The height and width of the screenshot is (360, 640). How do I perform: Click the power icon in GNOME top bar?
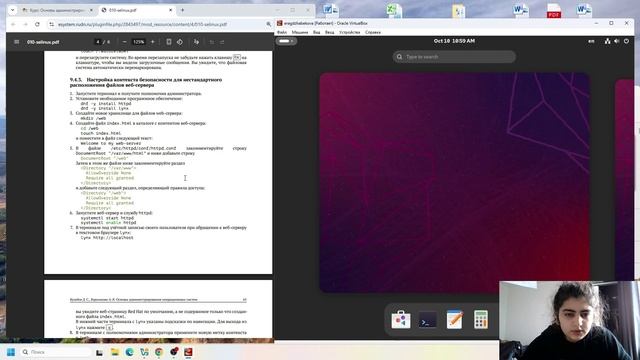pos(626,41)
